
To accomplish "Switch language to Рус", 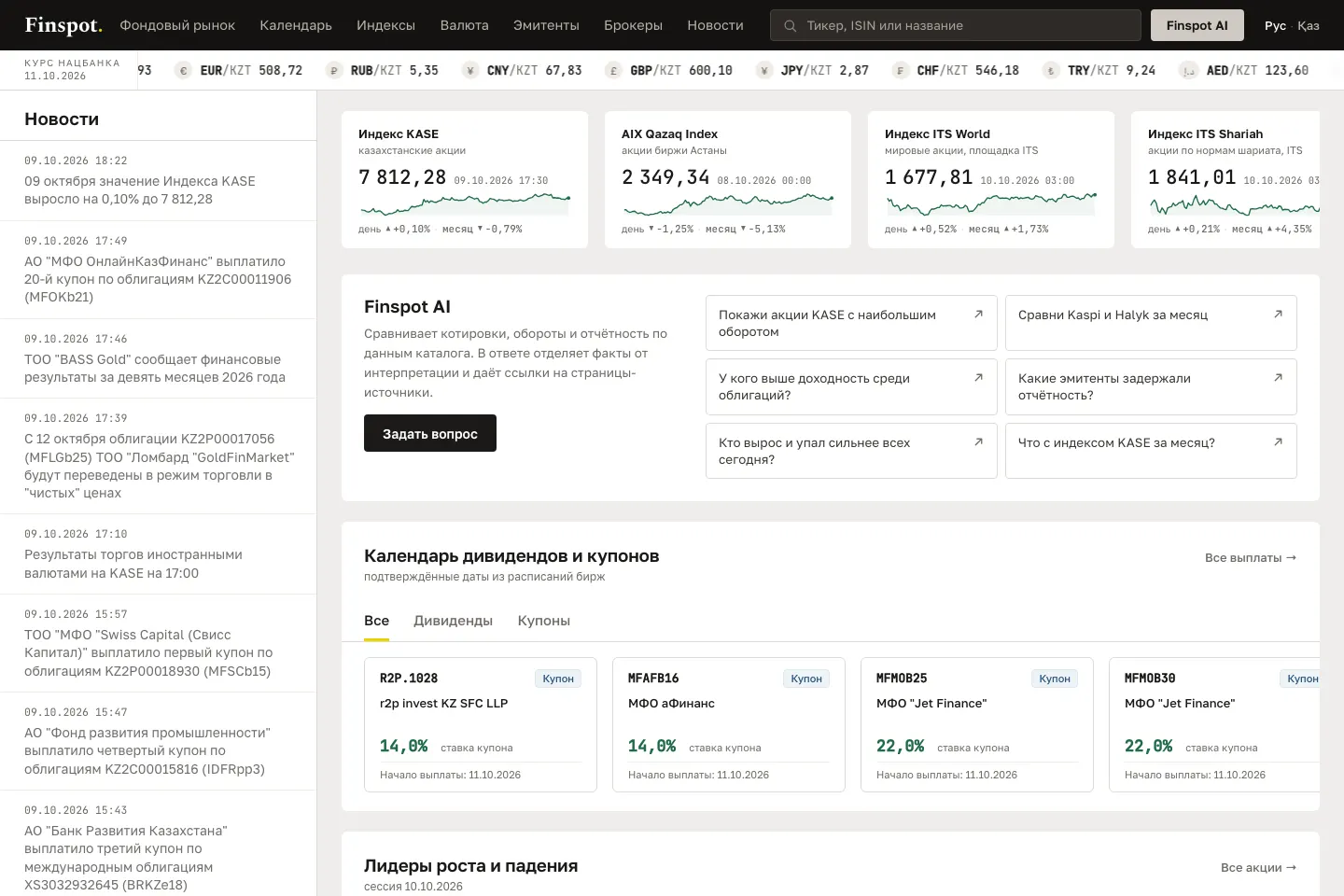I will (1275, 25).
